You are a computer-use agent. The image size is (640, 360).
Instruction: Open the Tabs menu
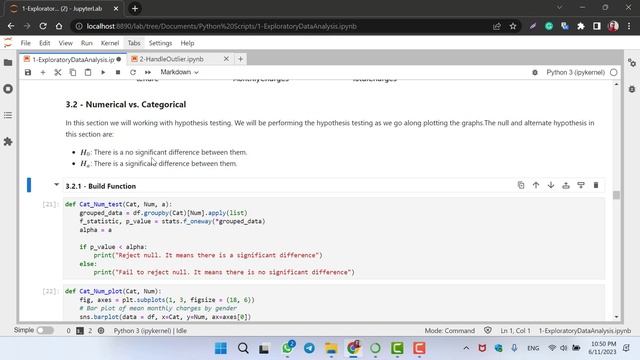(134, 43)
